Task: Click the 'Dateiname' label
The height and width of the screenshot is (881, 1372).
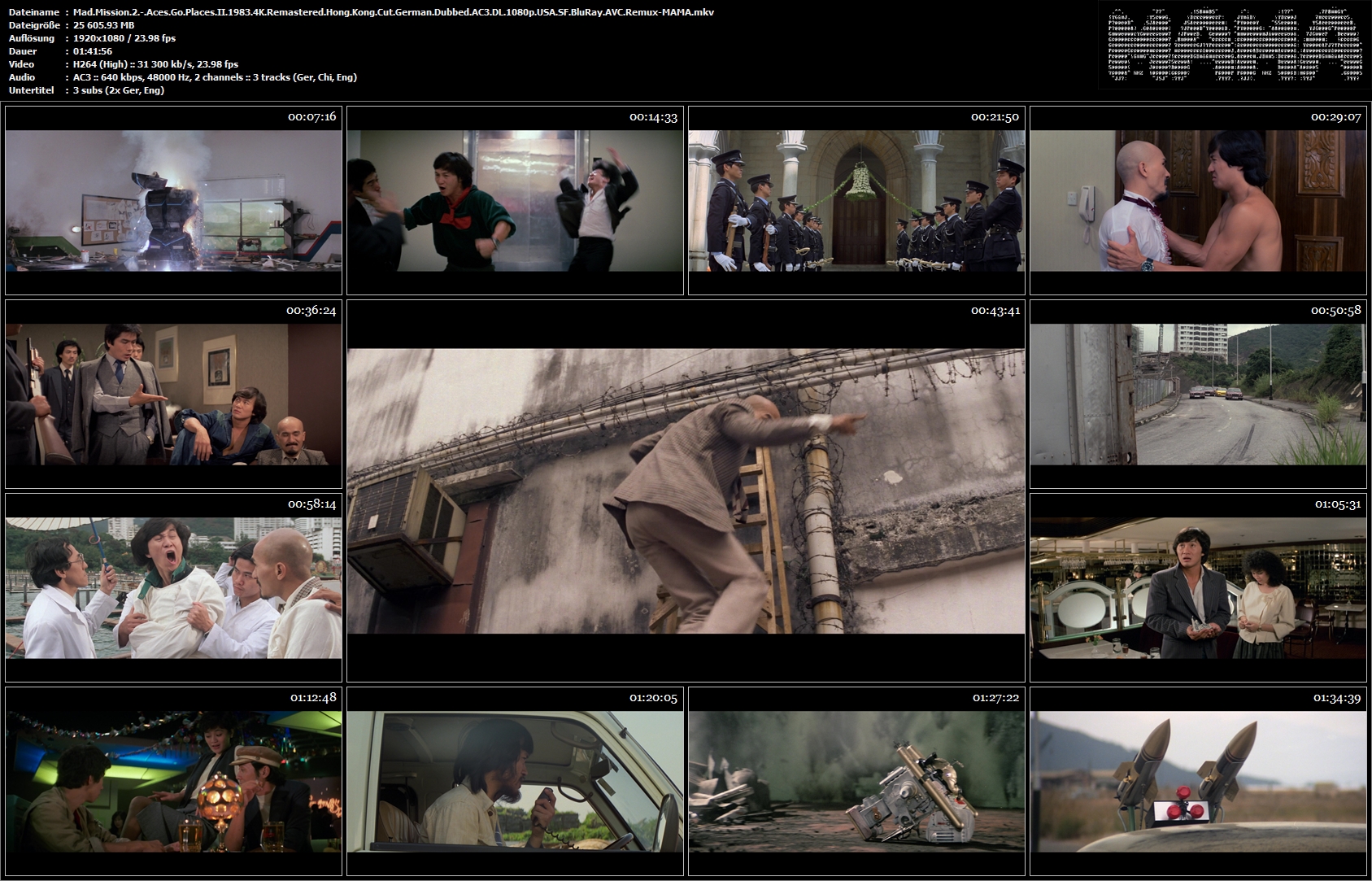Action: coord(34,12)
